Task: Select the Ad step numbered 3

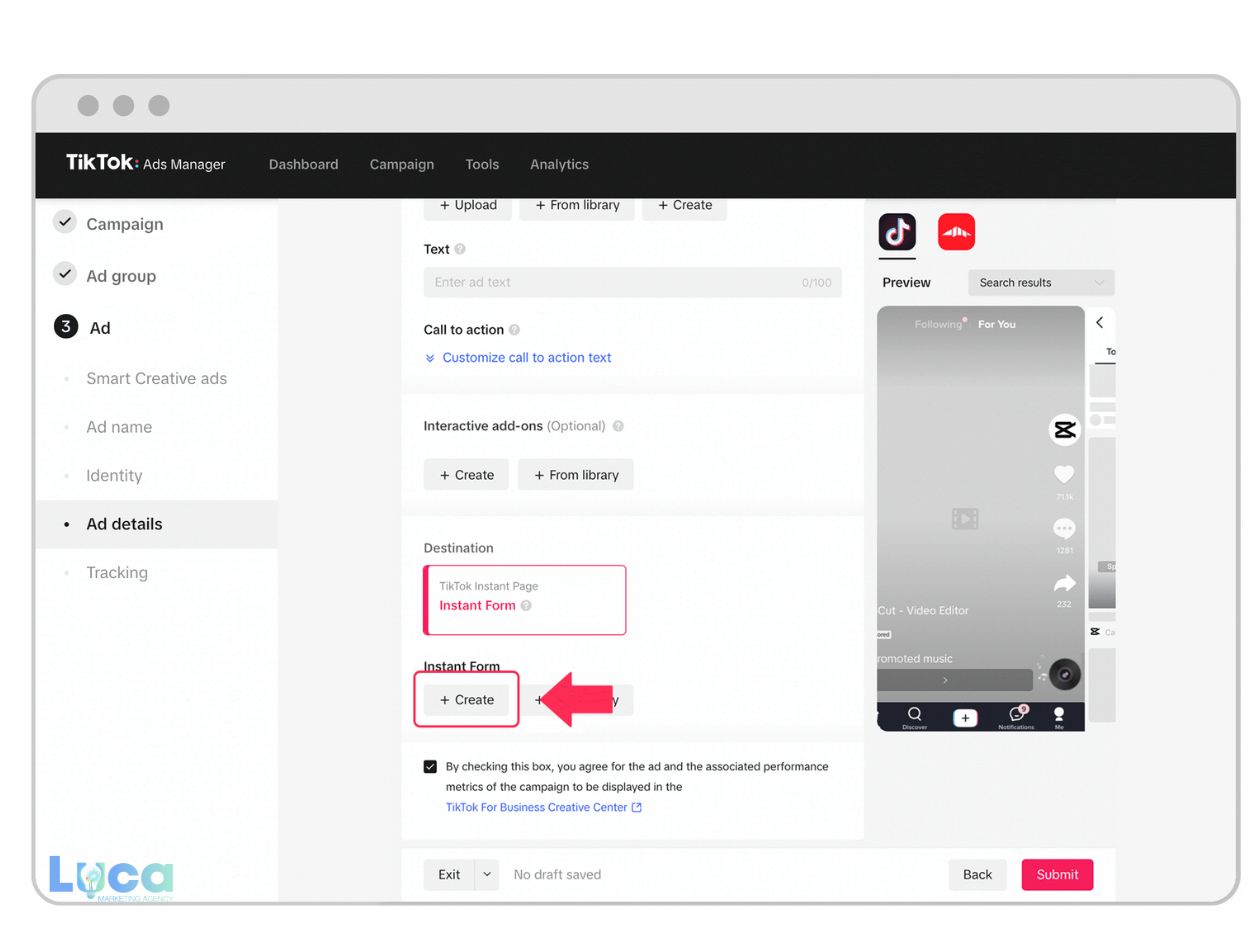Action: [x=83, y=327]
